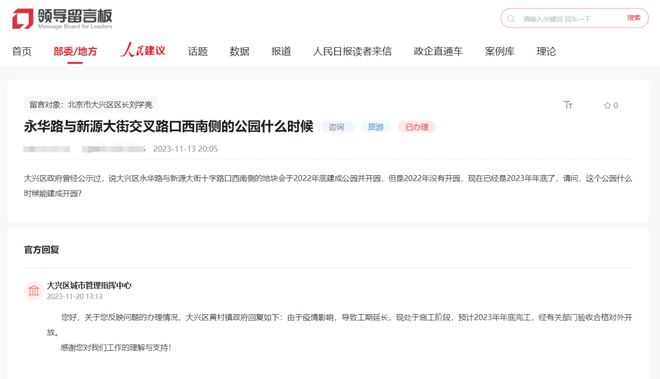Screen dimensions: 660x379
Task: Click the red 搜索 search button
Action: point(633,18)
